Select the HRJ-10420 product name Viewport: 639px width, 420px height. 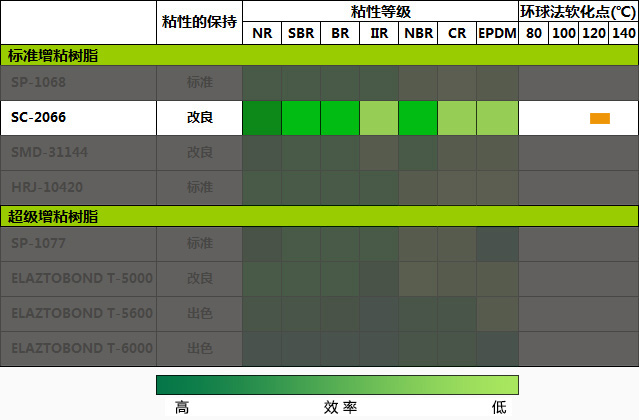click(x=47, y=187)
